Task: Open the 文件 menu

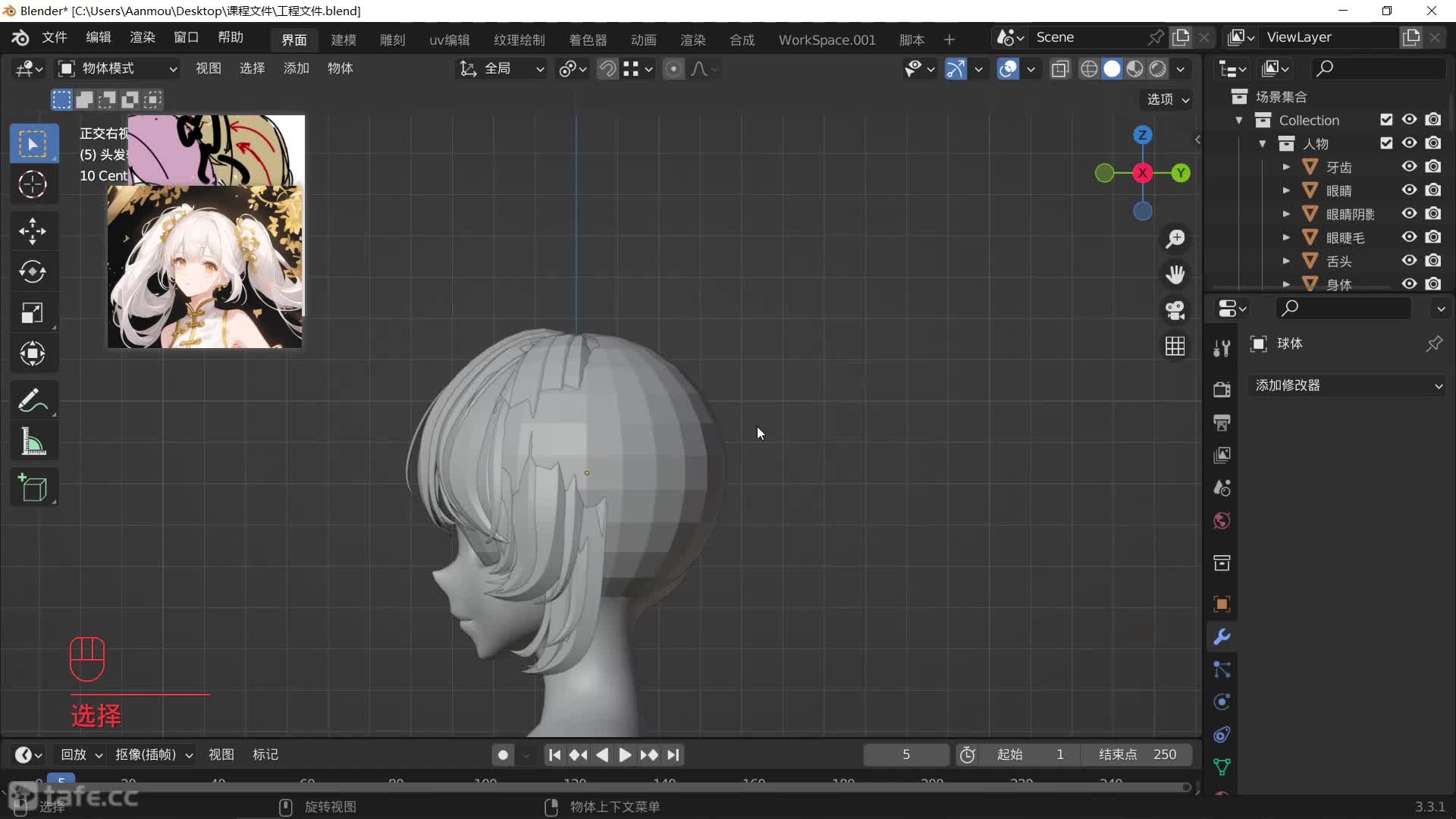Action: (x=55, y=38)
